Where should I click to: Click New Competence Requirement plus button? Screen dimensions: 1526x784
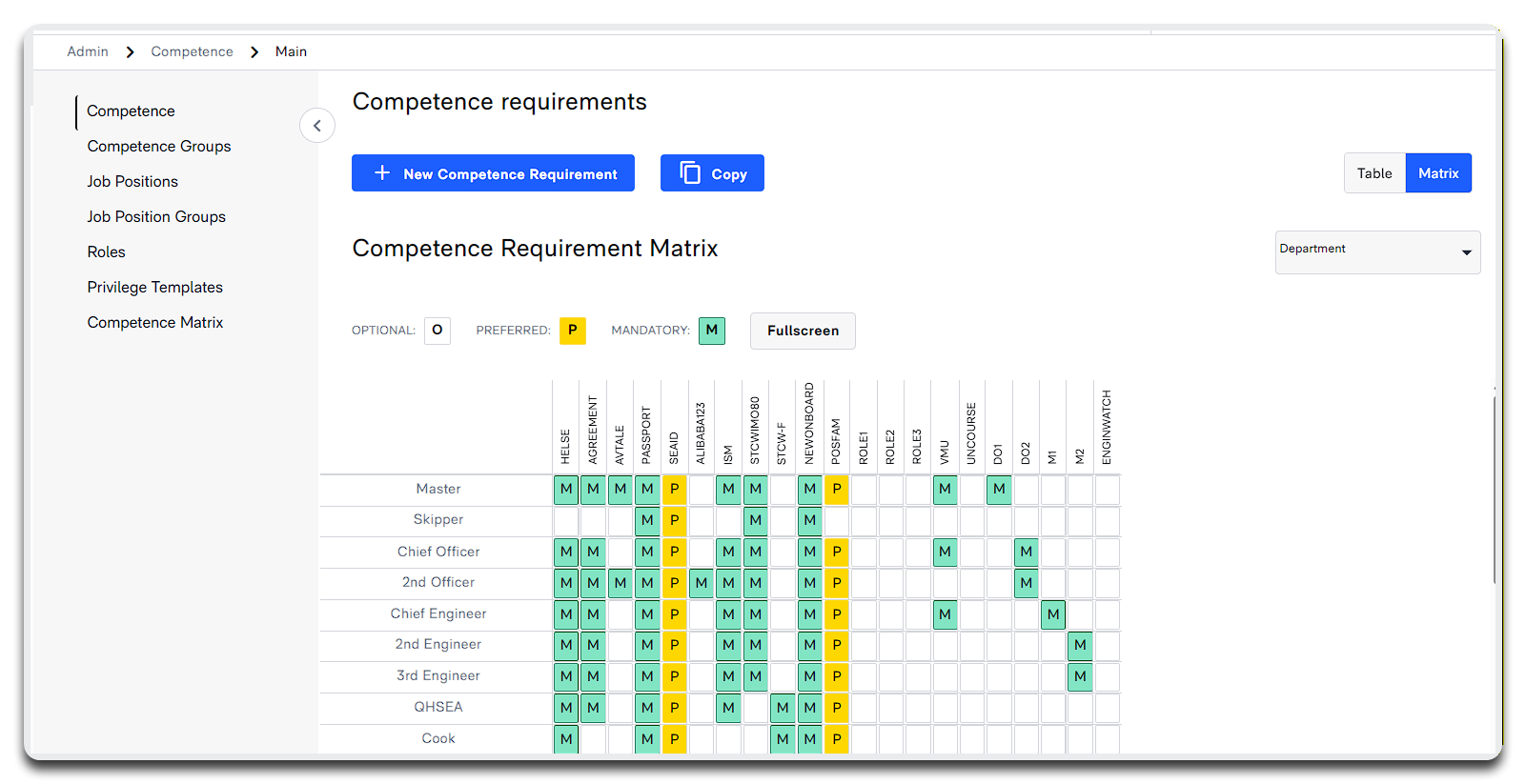493,173
